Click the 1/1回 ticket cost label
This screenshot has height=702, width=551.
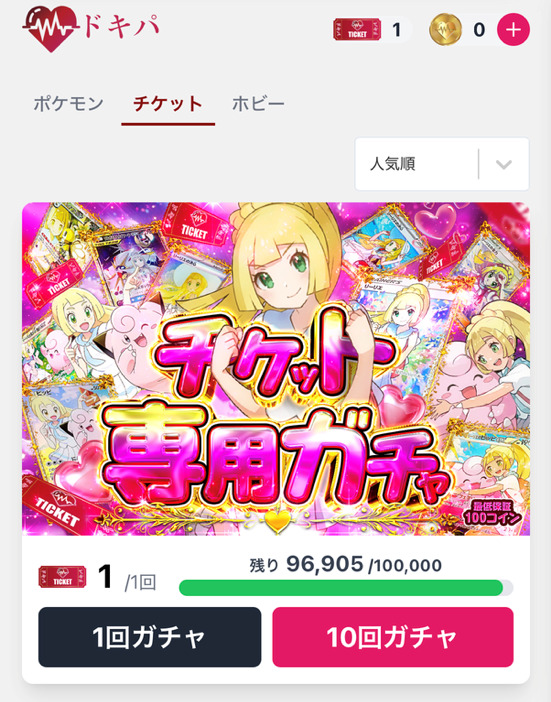click(127, 578)
